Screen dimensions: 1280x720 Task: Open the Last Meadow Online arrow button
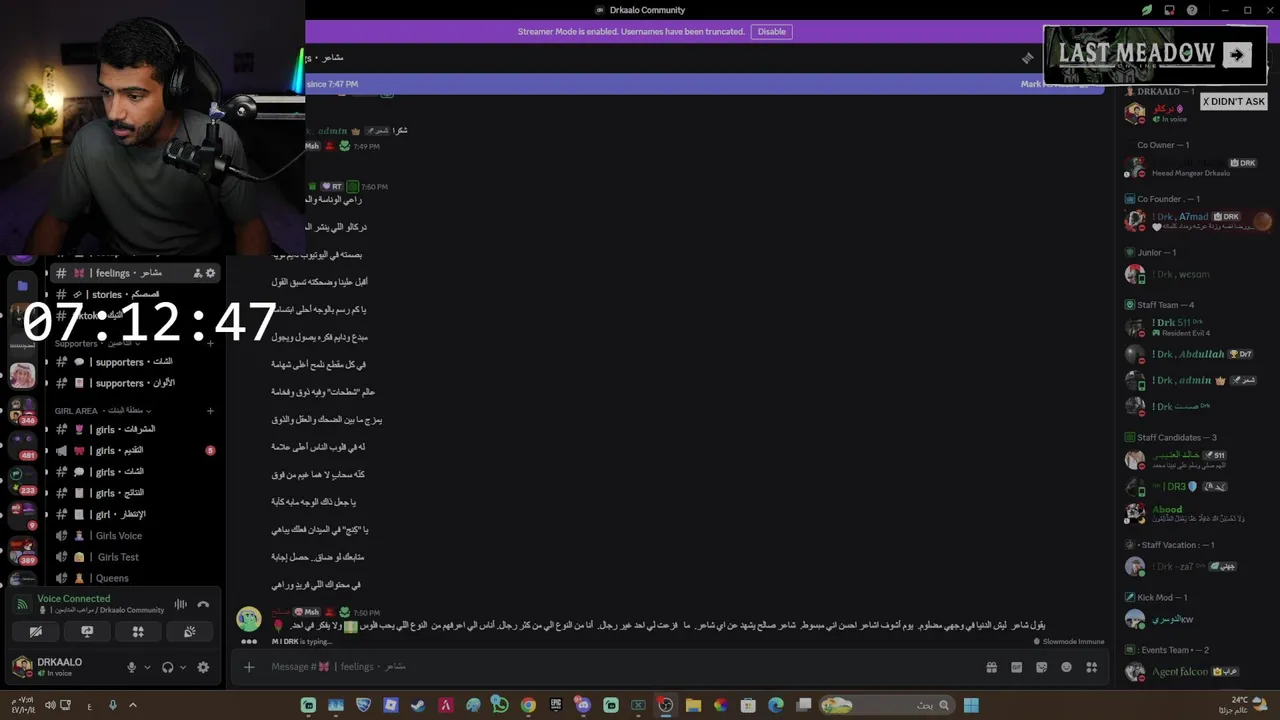tap(1237, 55)
